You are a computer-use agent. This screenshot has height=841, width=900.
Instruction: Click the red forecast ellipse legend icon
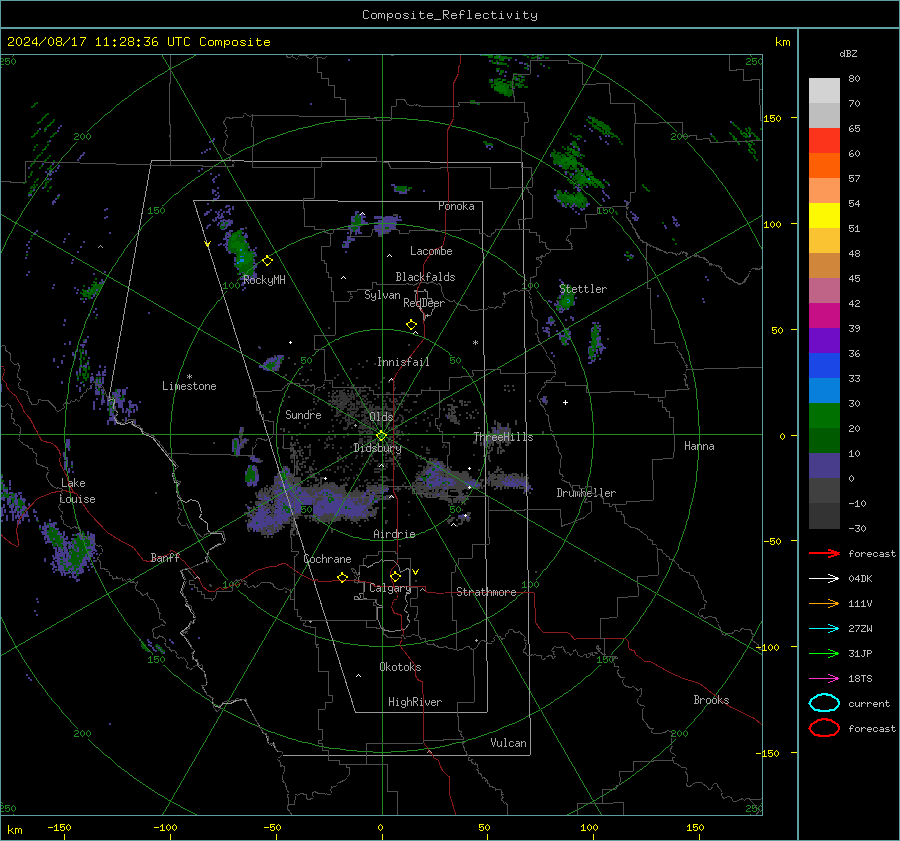tap(824, 728)
